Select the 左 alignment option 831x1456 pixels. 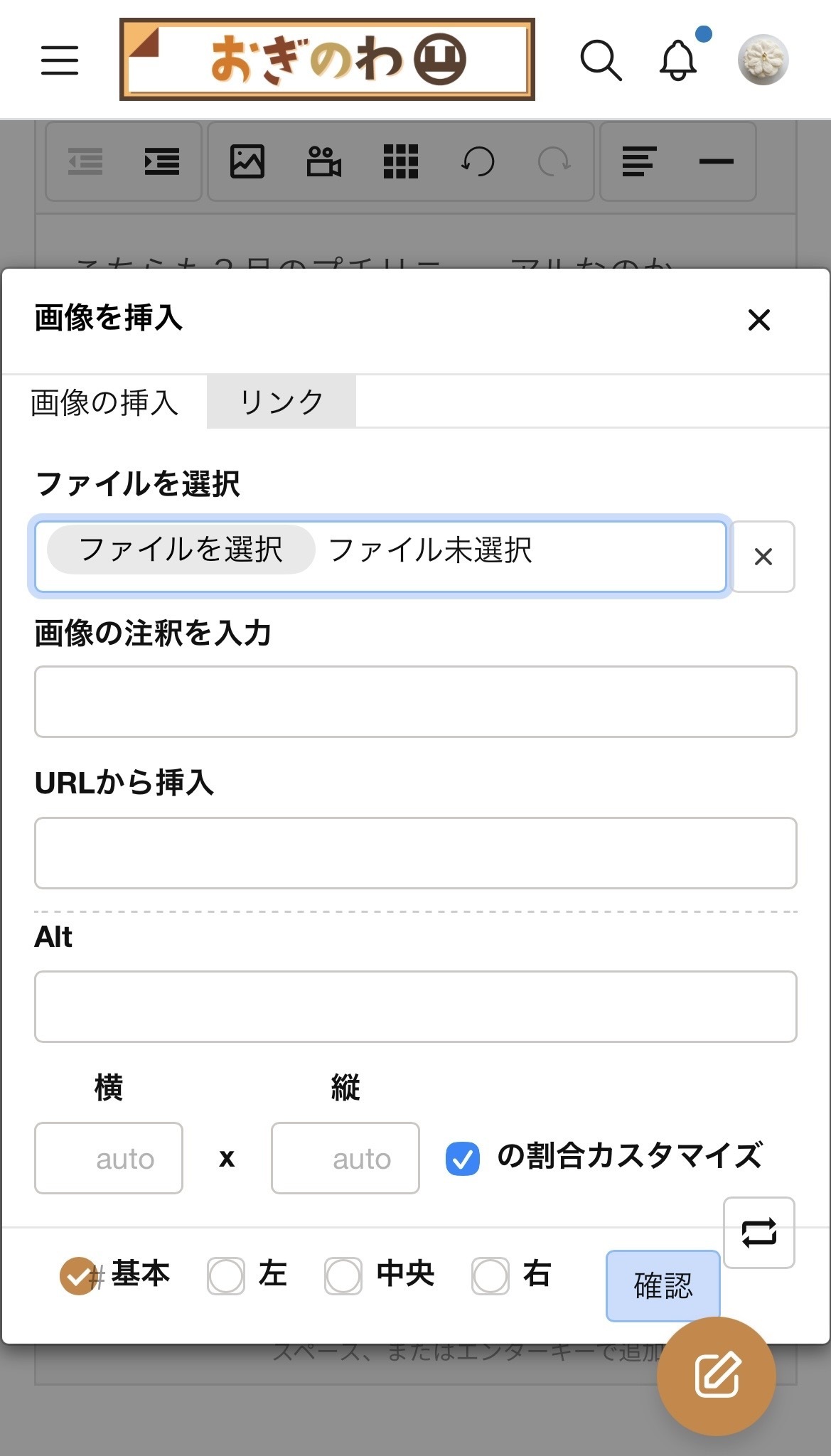[226, 1275]
